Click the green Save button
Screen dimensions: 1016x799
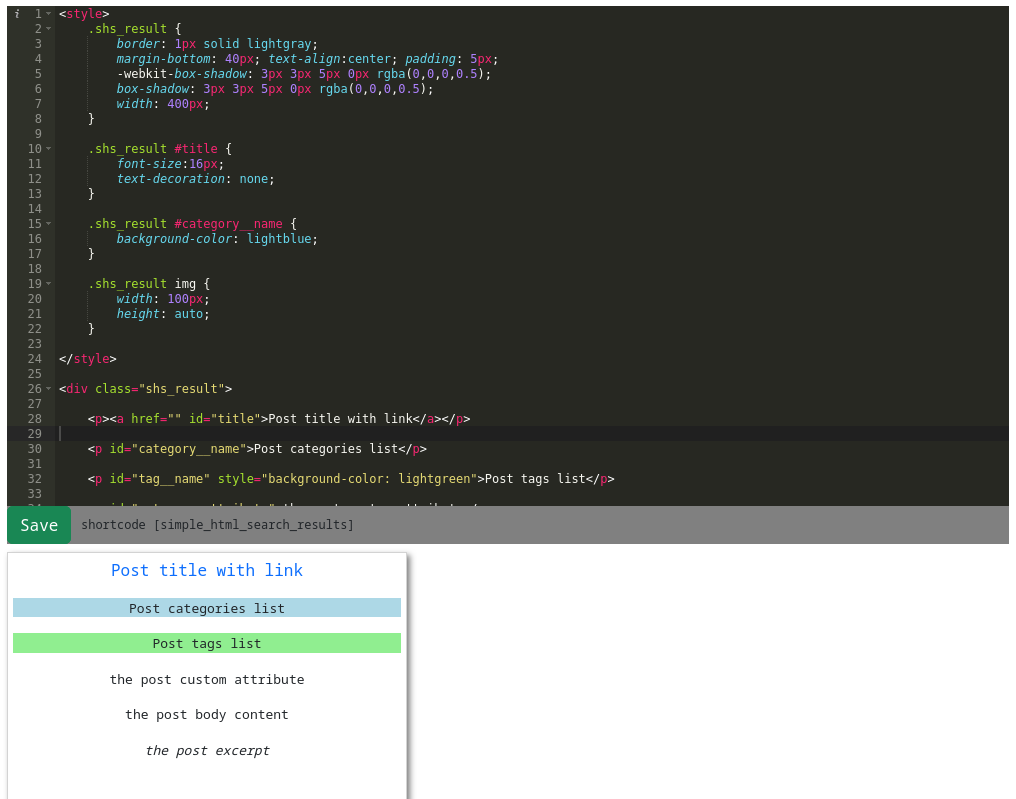point(38,524)
